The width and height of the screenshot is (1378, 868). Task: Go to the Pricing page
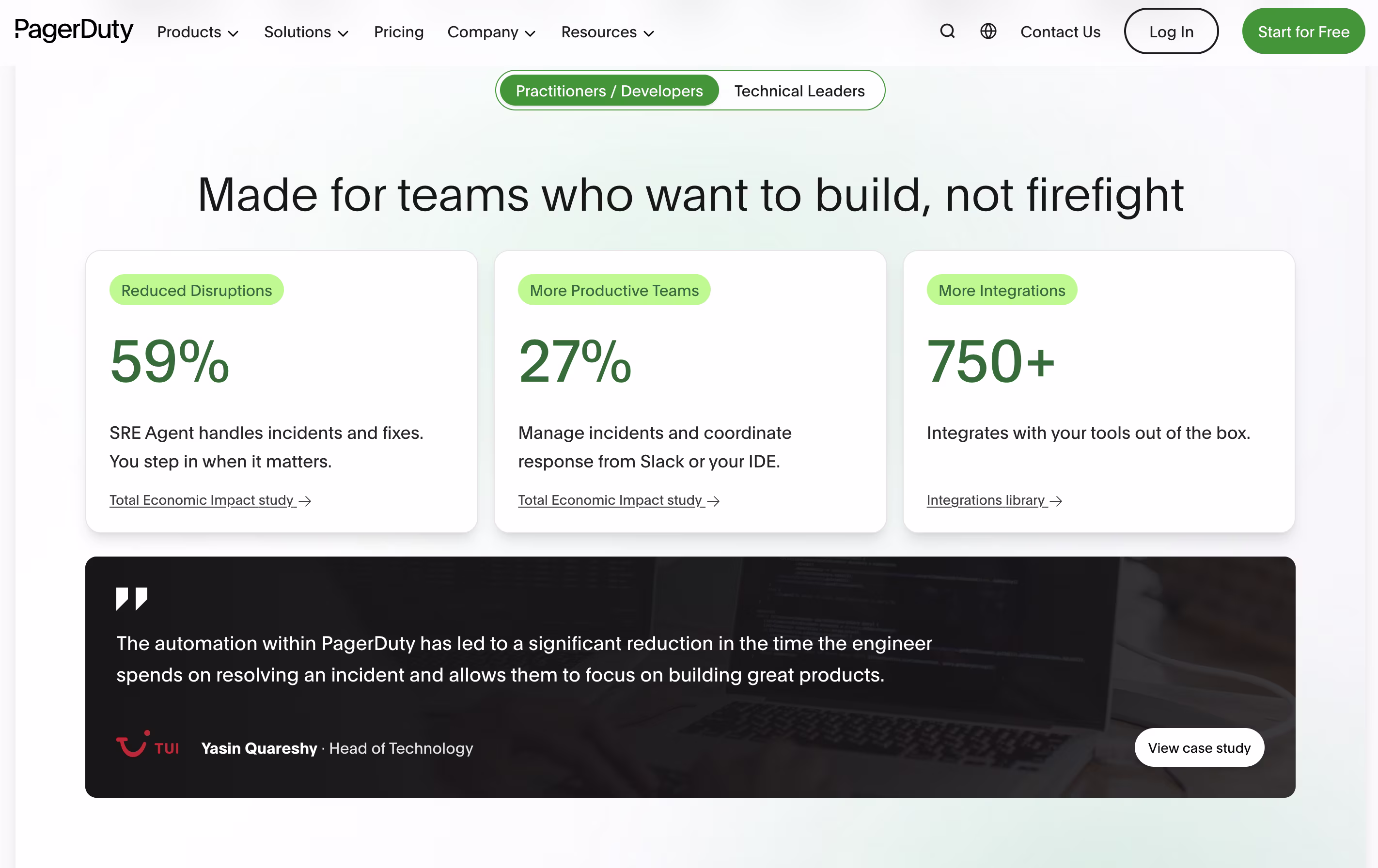pos(398,32)
